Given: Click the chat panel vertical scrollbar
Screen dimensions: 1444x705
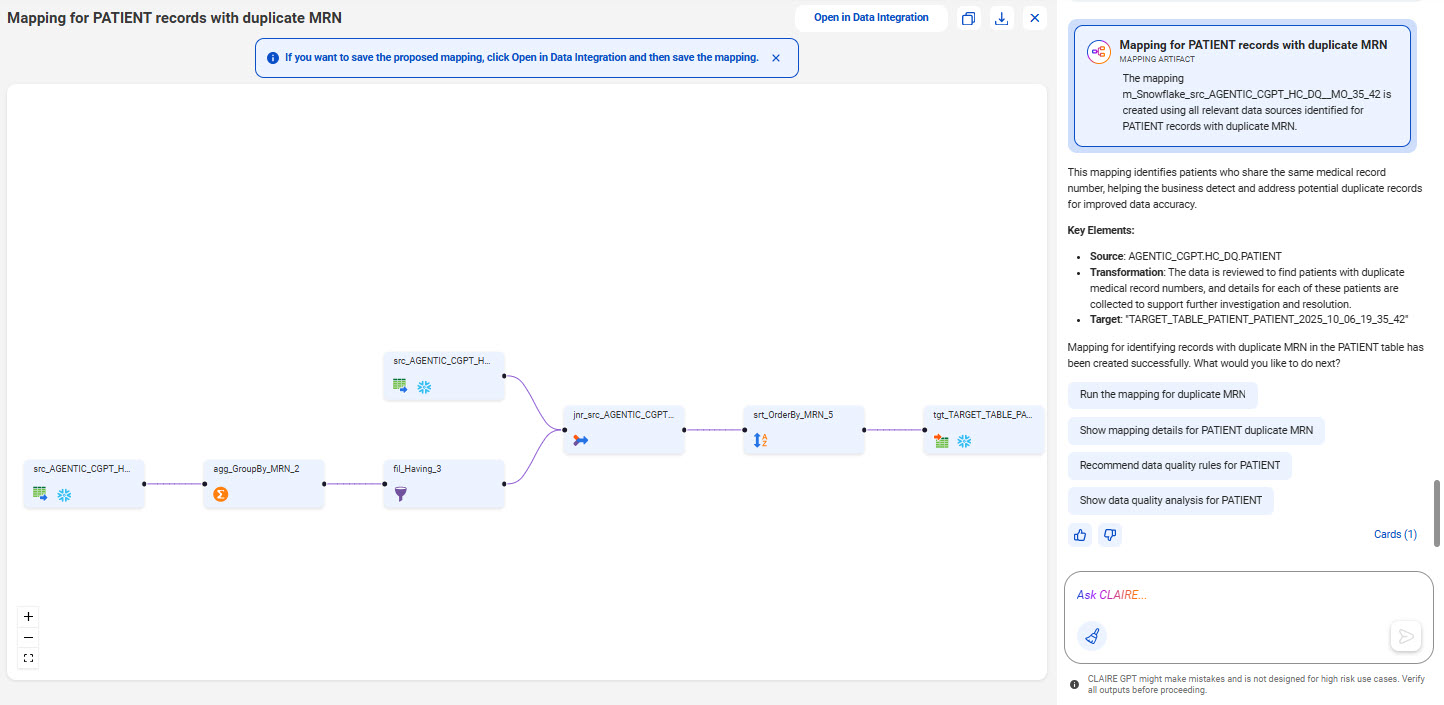Looking at the screenshot, I should click(x=1438, y=512).
